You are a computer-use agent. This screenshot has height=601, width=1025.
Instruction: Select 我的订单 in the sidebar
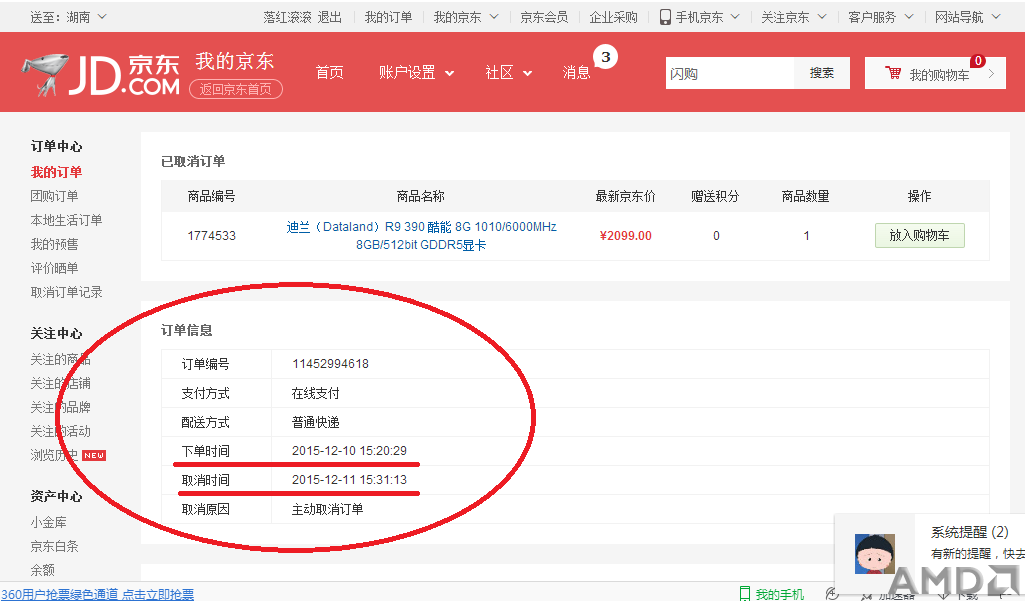pyautogui.click(x=56, y=172)
